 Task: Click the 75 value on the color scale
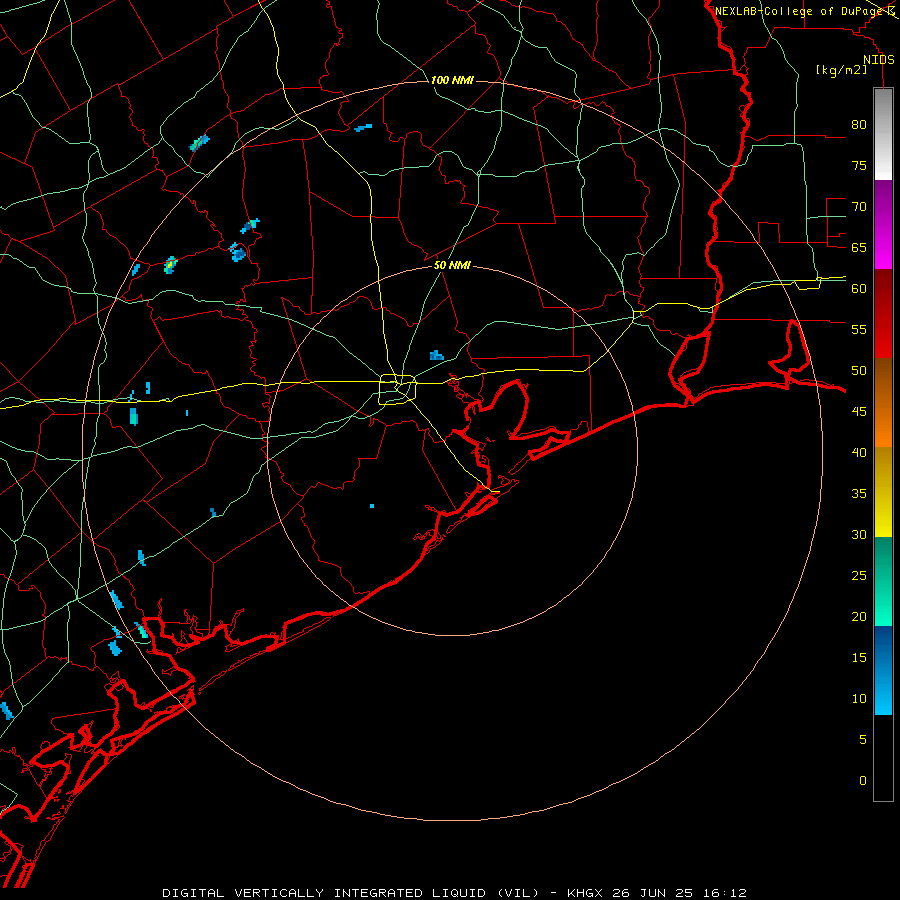(x=859, y=165)
